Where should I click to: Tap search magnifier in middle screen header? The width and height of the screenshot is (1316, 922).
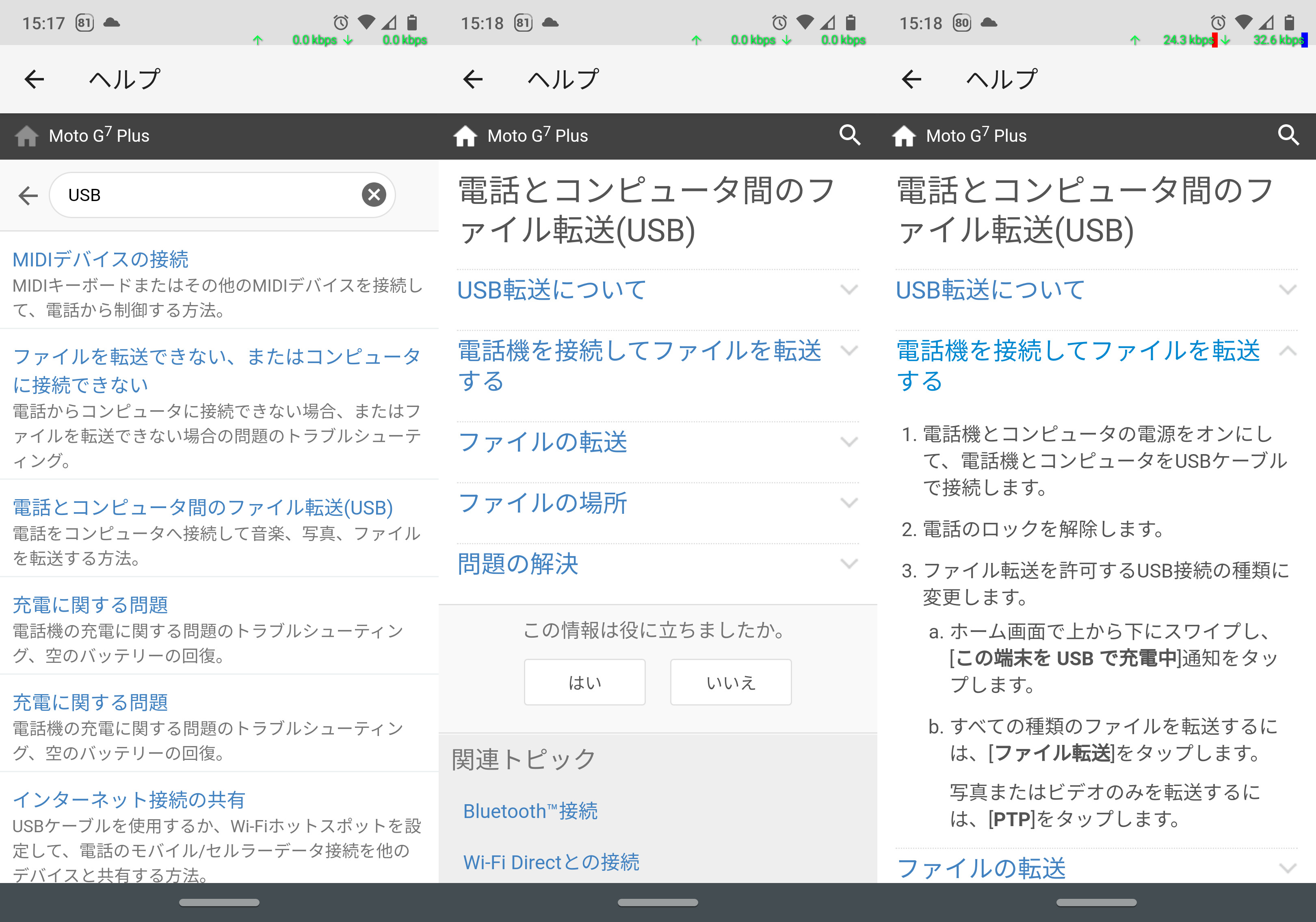click(x=849, y=135)
